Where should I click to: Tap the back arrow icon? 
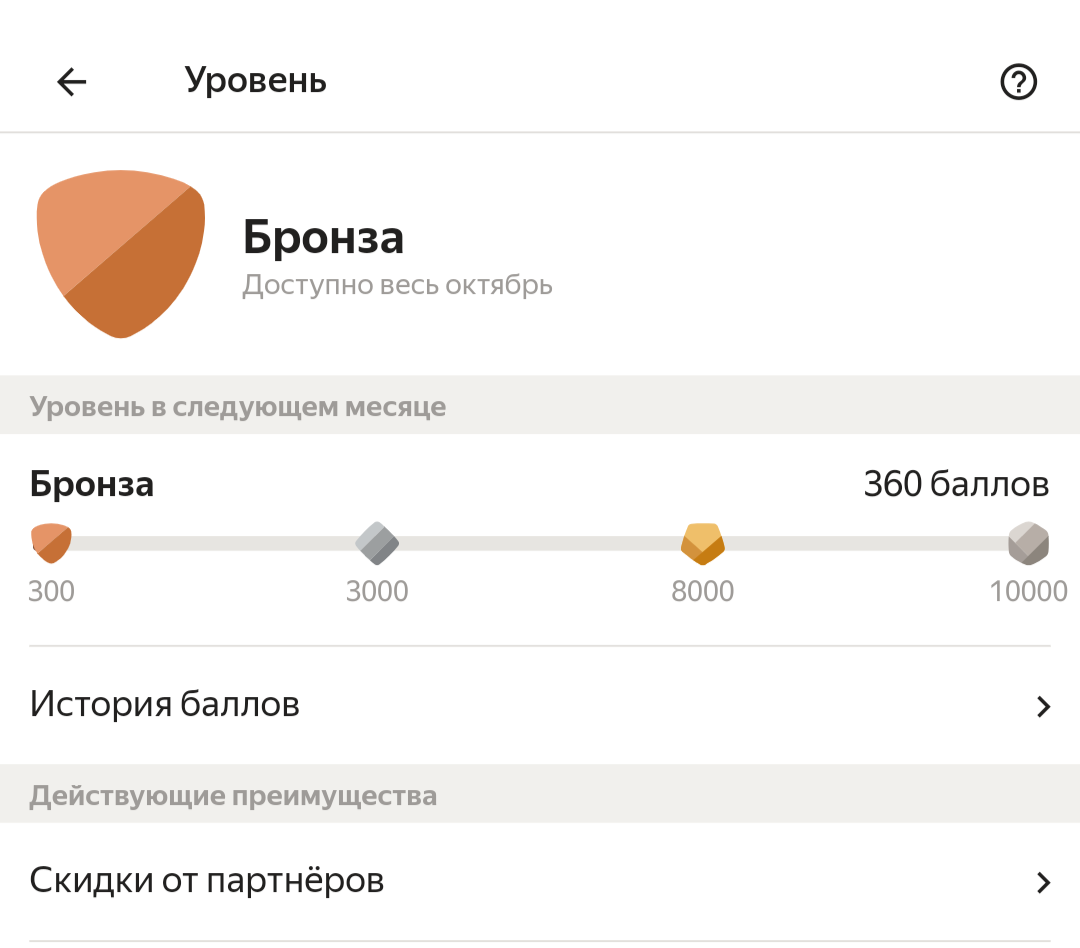(x=72, y=81)
